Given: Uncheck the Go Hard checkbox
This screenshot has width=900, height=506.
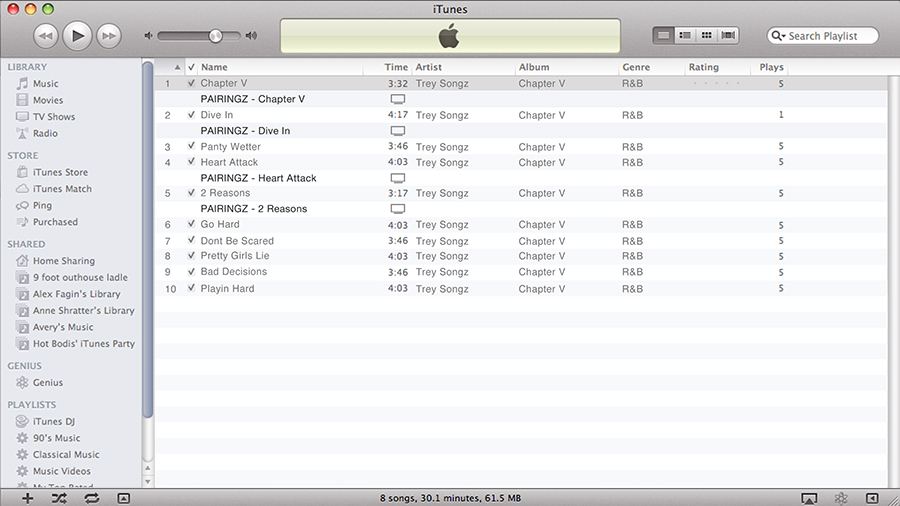Looking at the screenshot, I should (191, 224).
